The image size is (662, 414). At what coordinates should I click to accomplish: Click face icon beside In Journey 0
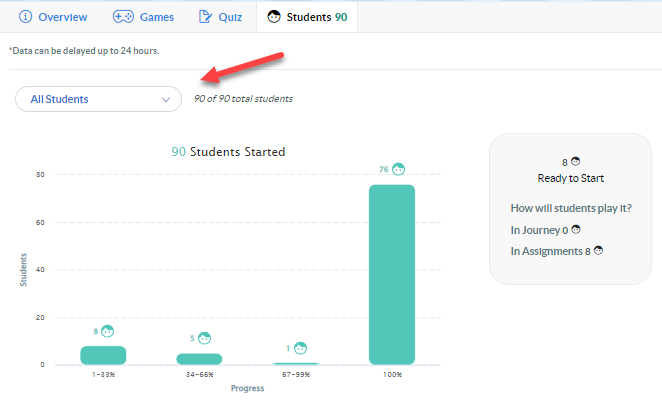(x=576, y=230)
